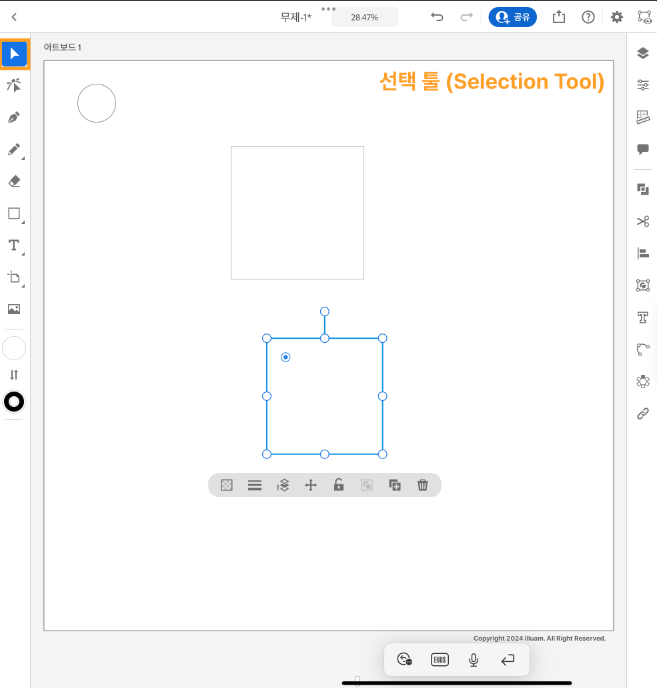657x688 pixels.
Task: Select the Selection tool arrow
Action: tap(14, 54)
